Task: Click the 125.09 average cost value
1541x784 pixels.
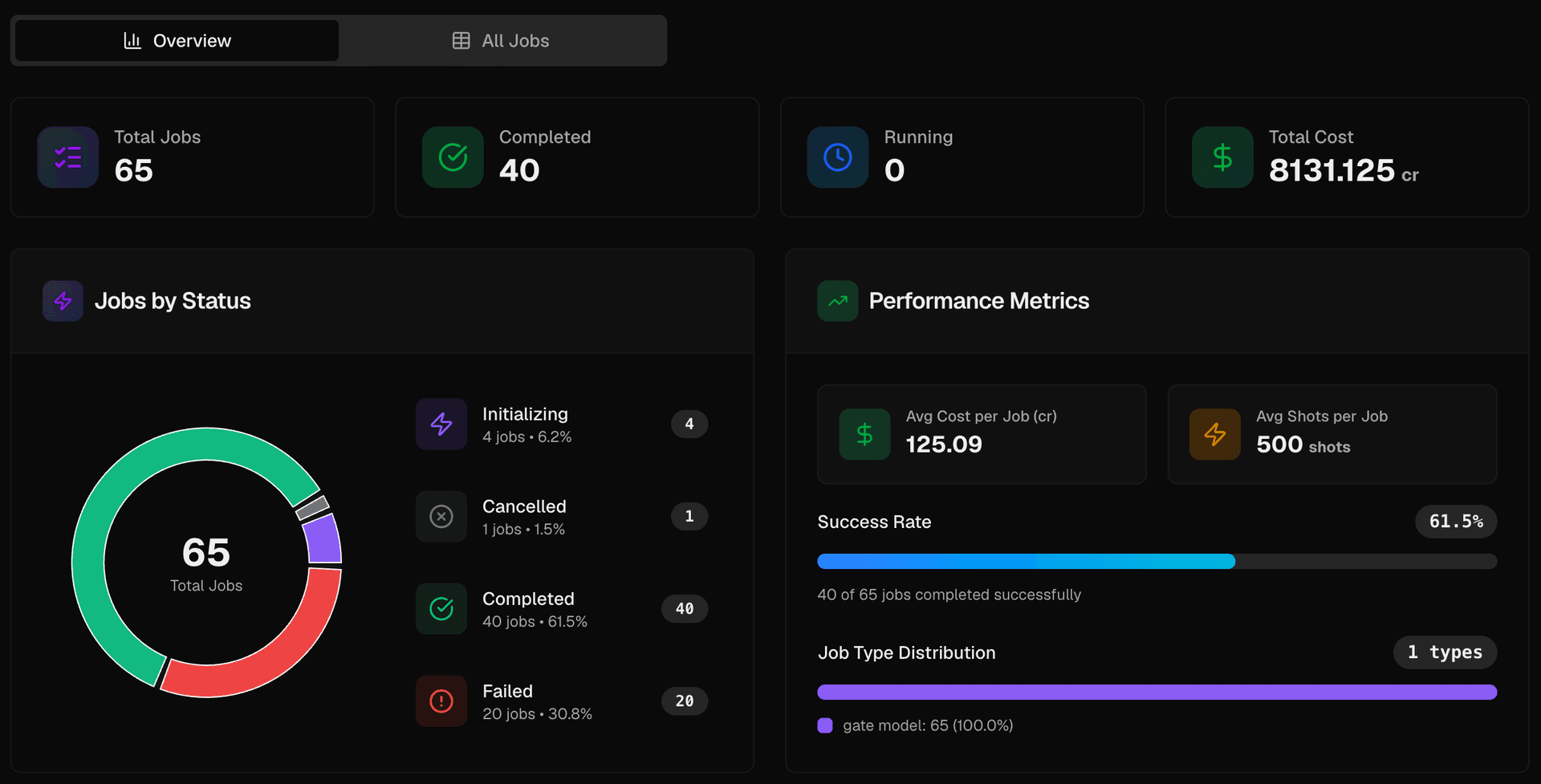Action: click(944, 445)
